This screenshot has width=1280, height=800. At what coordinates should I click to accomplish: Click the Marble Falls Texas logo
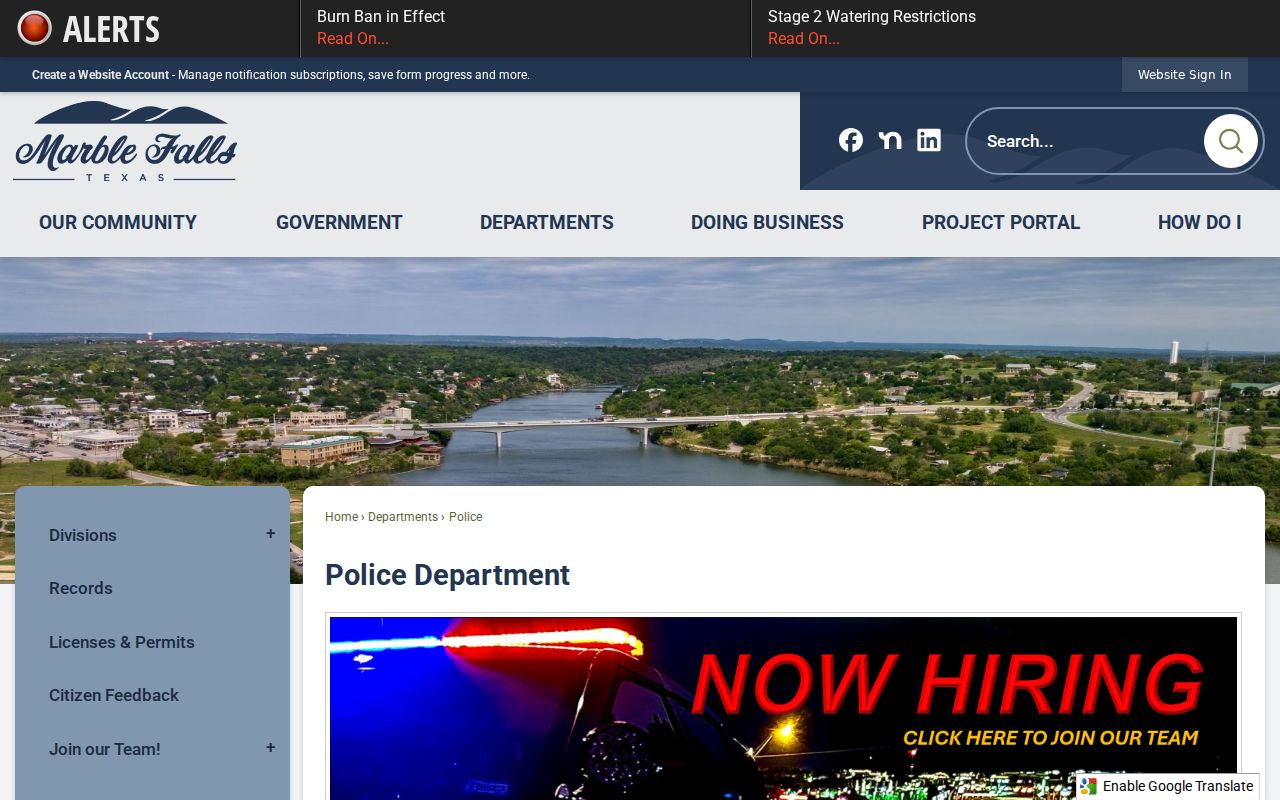(x=125, y=141)
